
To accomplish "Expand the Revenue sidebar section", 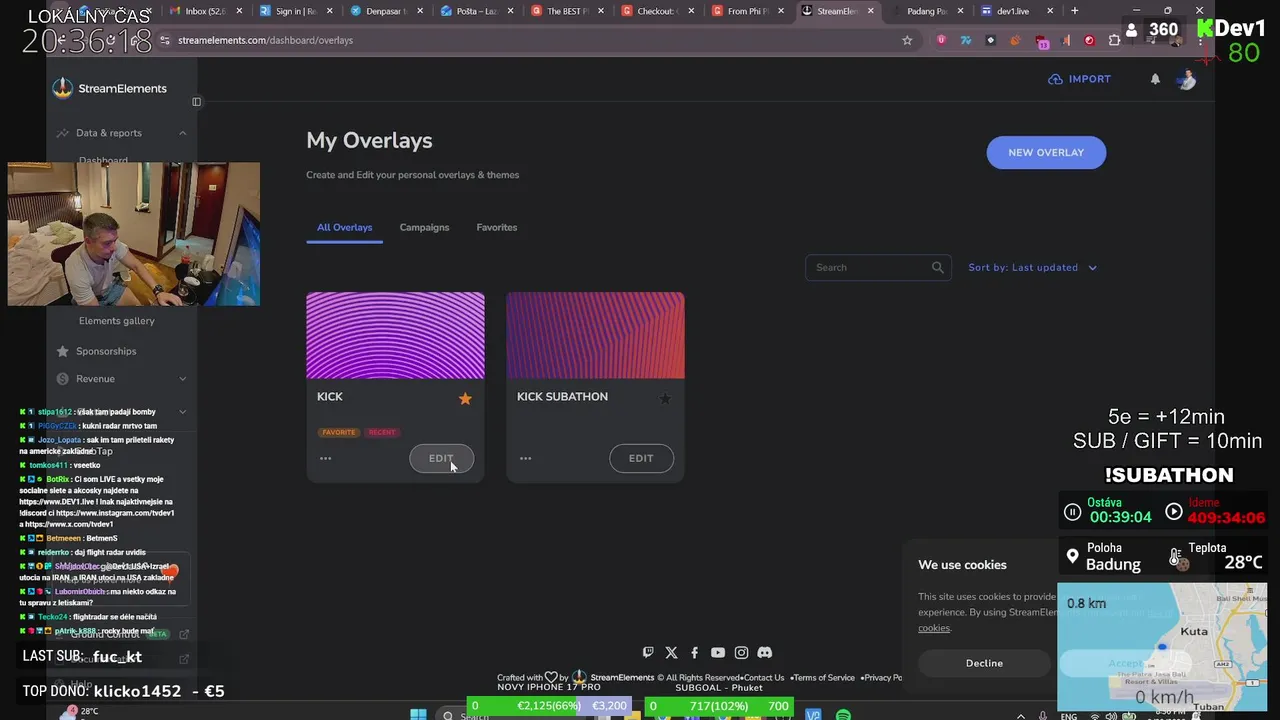I will pyautogui.click(x=182, y=379).
